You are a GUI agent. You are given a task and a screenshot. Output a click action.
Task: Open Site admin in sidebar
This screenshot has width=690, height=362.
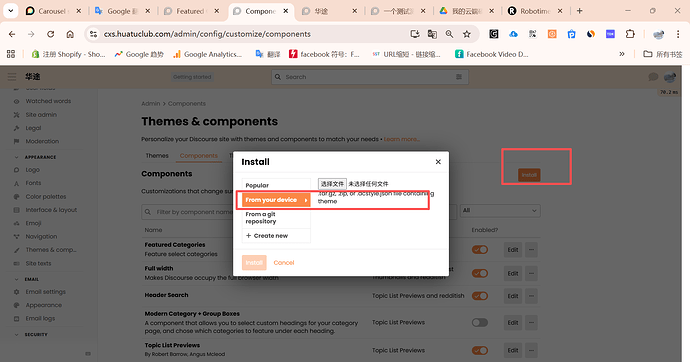[41, 115]
